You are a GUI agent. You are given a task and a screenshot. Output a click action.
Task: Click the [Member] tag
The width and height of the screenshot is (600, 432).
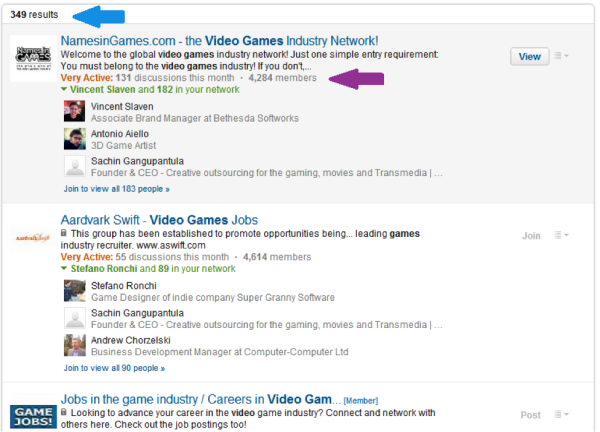(x=360, y=401)
